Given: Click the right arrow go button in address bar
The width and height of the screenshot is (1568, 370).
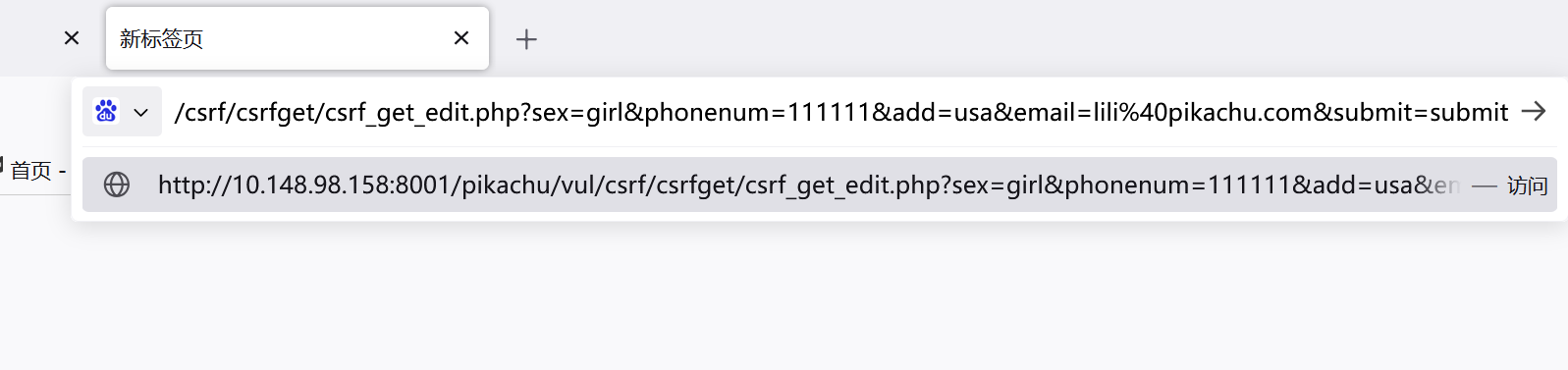Looking at the screenshot, I should (1534, 111).
